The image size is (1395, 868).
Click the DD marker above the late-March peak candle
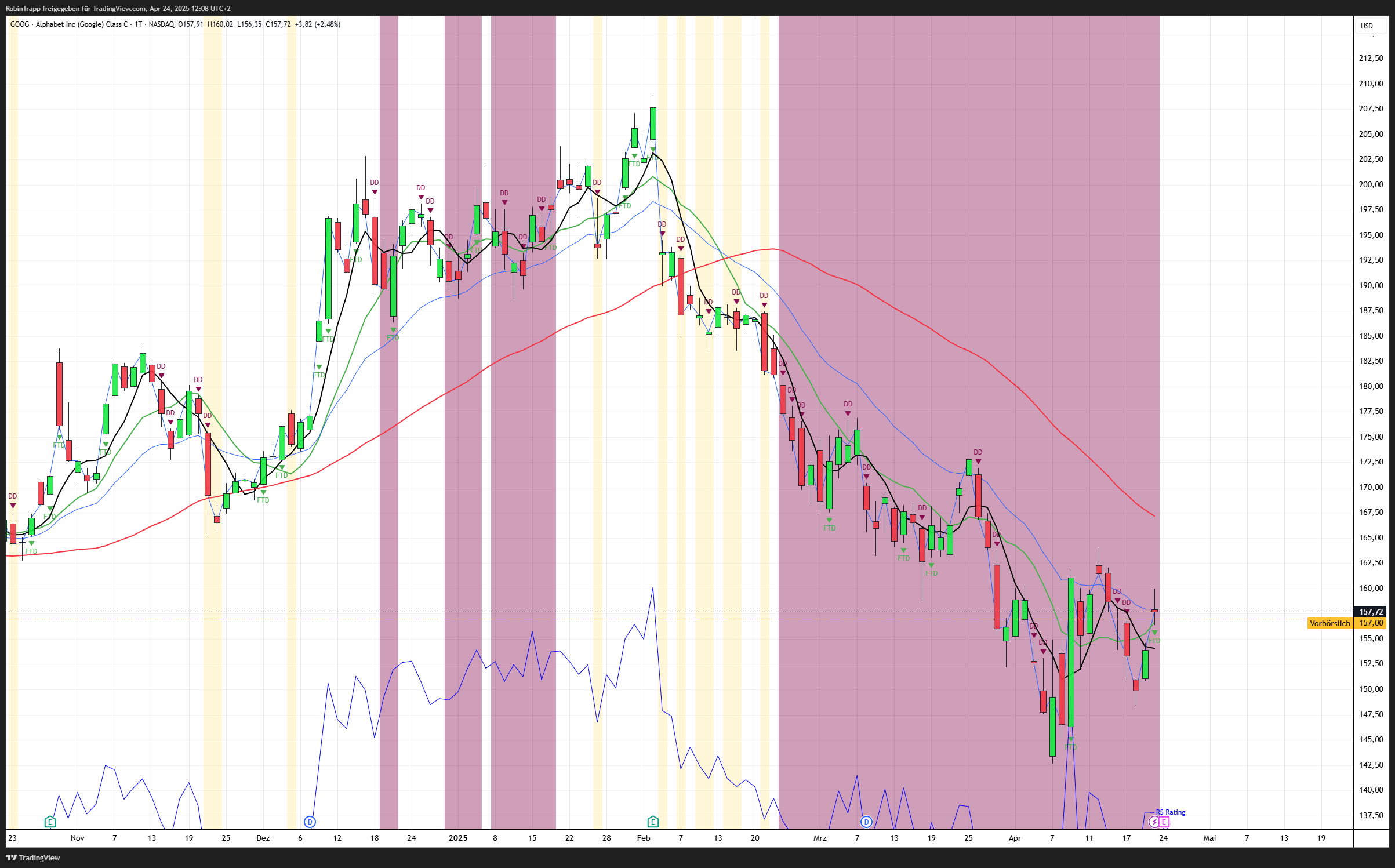(978, 452)
